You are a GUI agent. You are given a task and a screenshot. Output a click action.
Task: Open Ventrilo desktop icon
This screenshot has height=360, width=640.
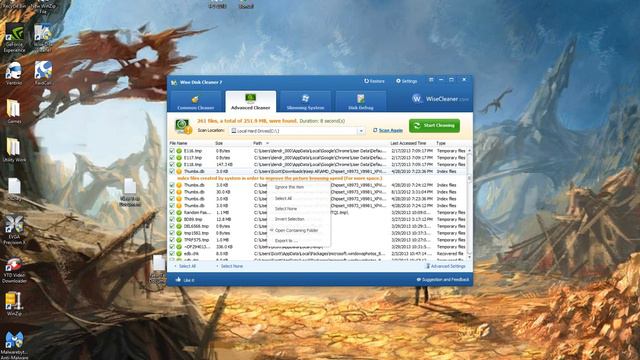[x=14, y=73]
